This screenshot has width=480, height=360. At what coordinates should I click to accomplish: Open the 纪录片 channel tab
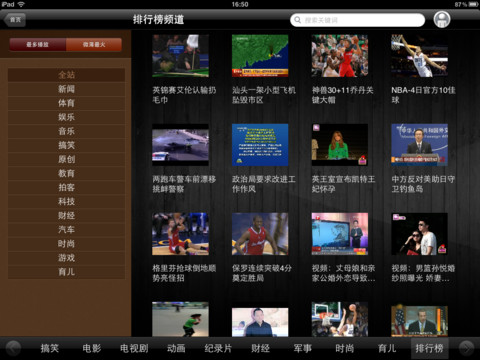(218, 348)
